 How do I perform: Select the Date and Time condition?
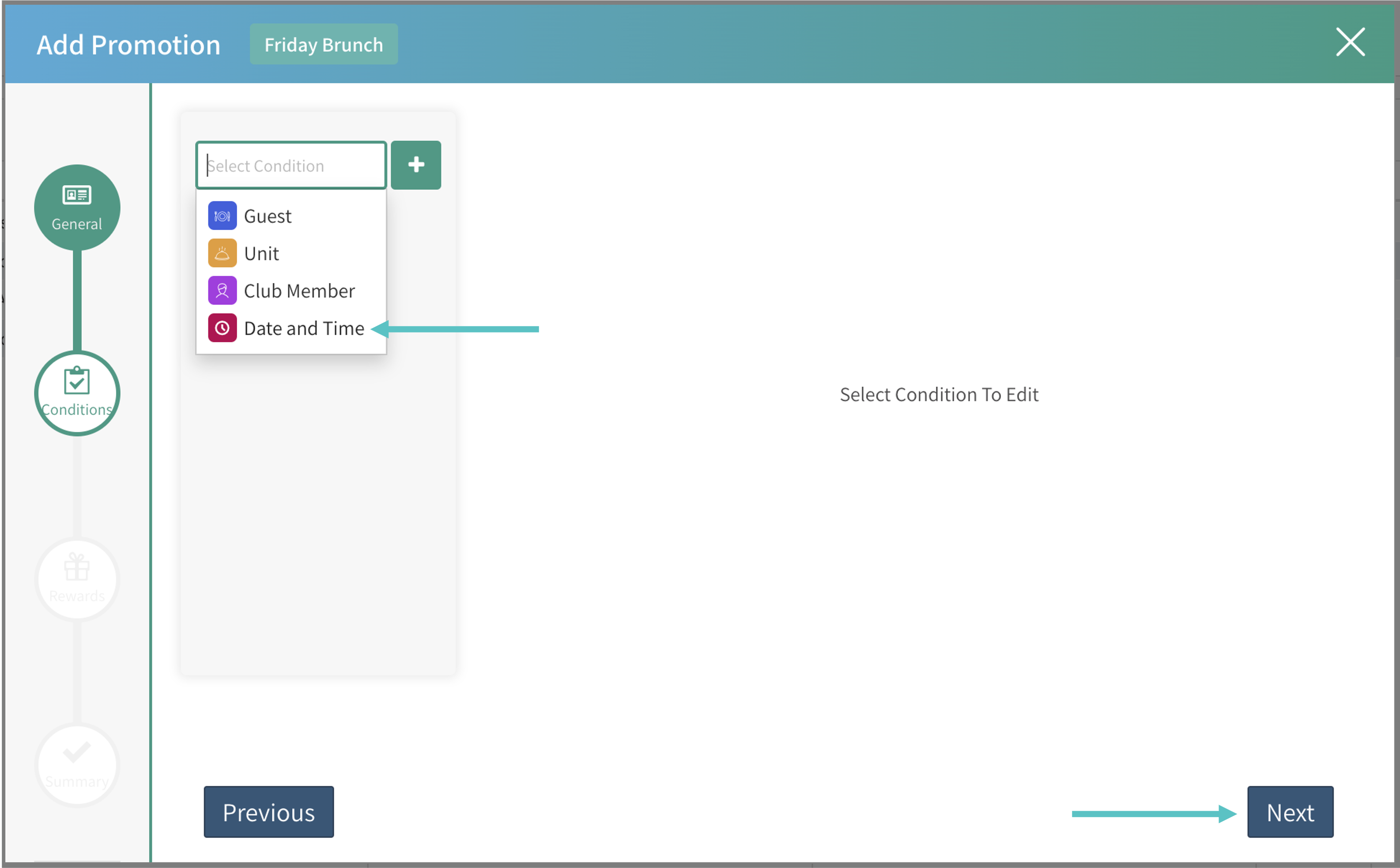[x=304, y=328]
